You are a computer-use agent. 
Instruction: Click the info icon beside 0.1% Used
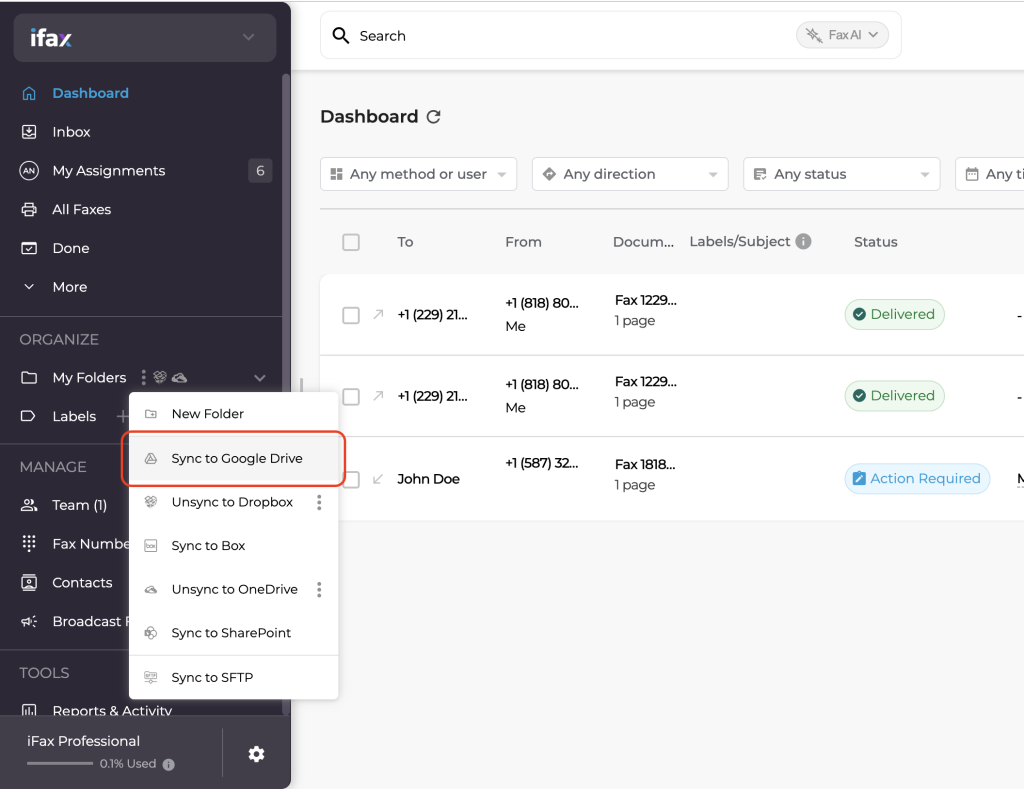(168, 764)
